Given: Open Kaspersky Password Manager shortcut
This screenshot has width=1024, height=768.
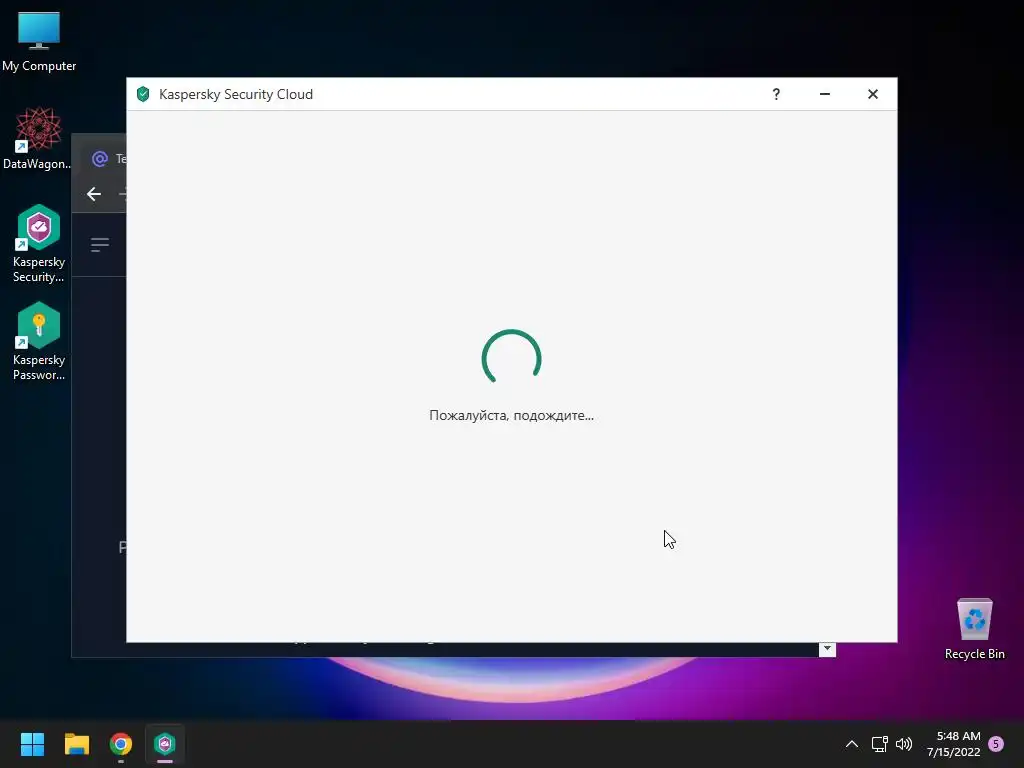Looking at the screenshot, I should (39, 341).
